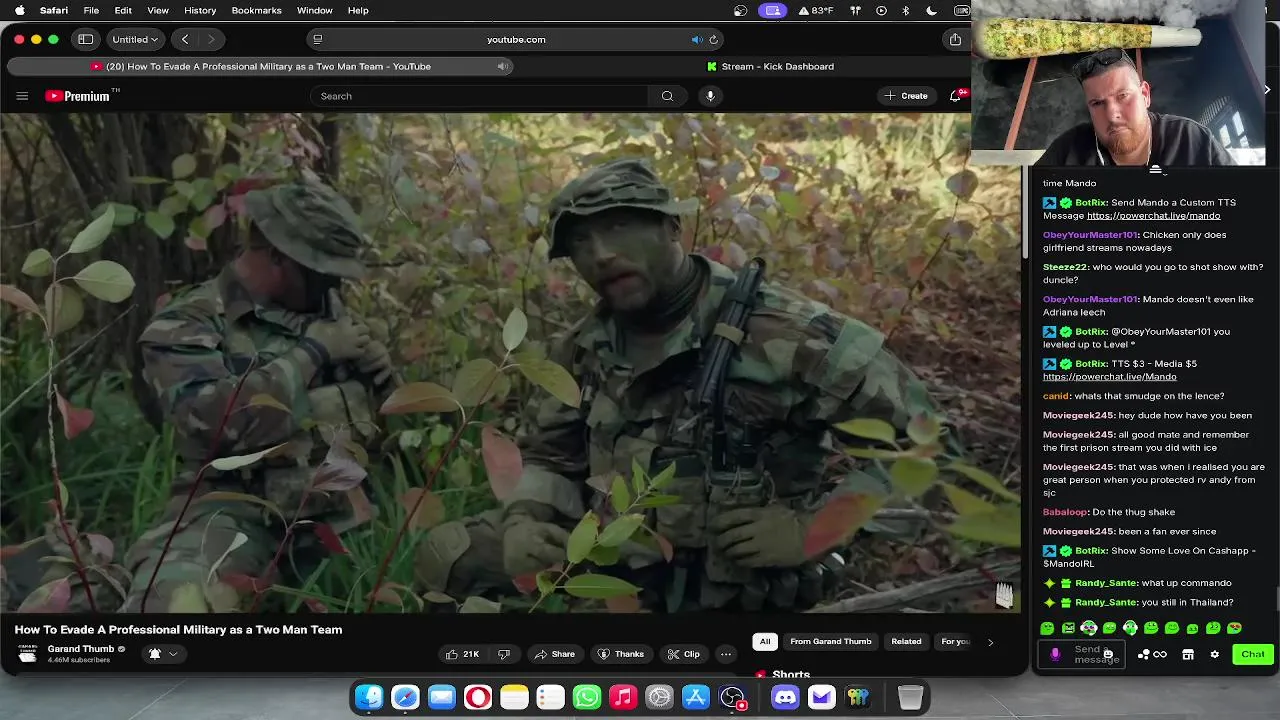Click the Create button on YouTube
The height and width of the screenshot is (720, 1280).
906,96
